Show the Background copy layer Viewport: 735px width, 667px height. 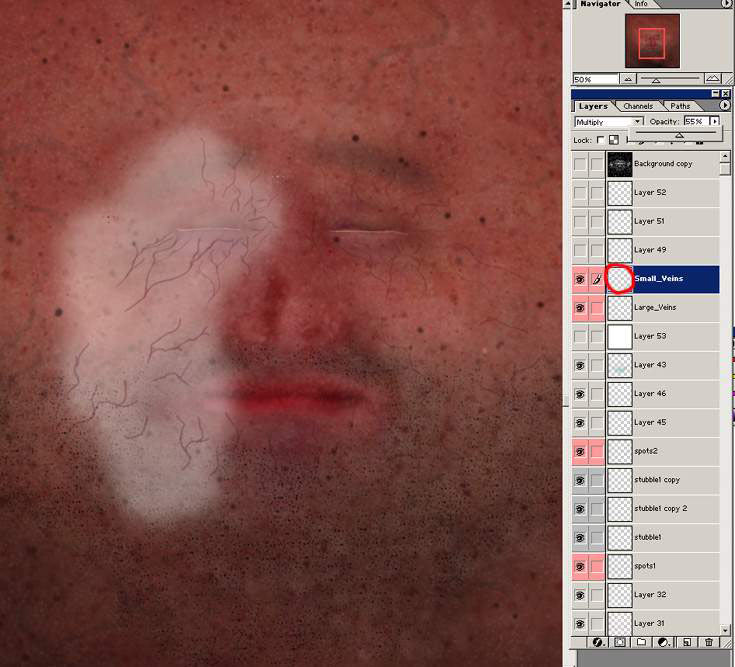pyautogui.click(x=580, y=164)
